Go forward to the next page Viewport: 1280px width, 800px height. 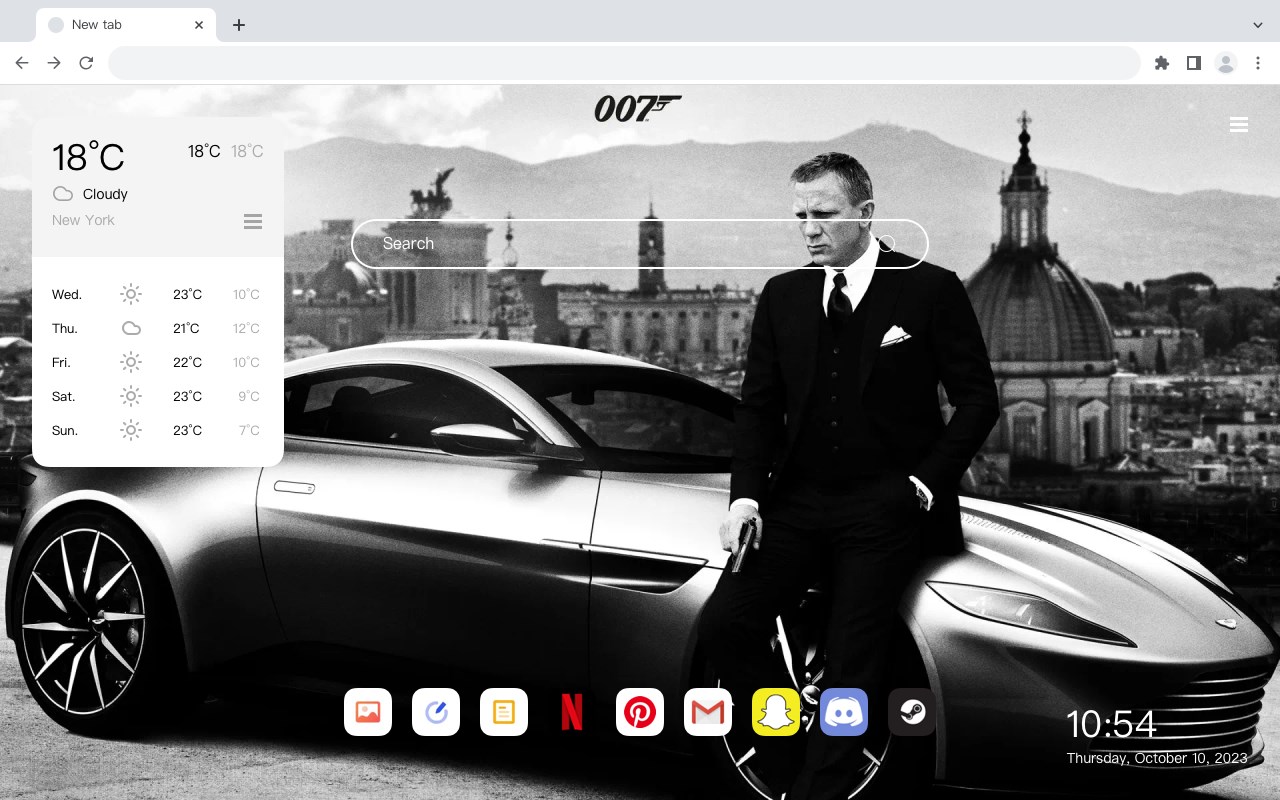click(54, 63)
